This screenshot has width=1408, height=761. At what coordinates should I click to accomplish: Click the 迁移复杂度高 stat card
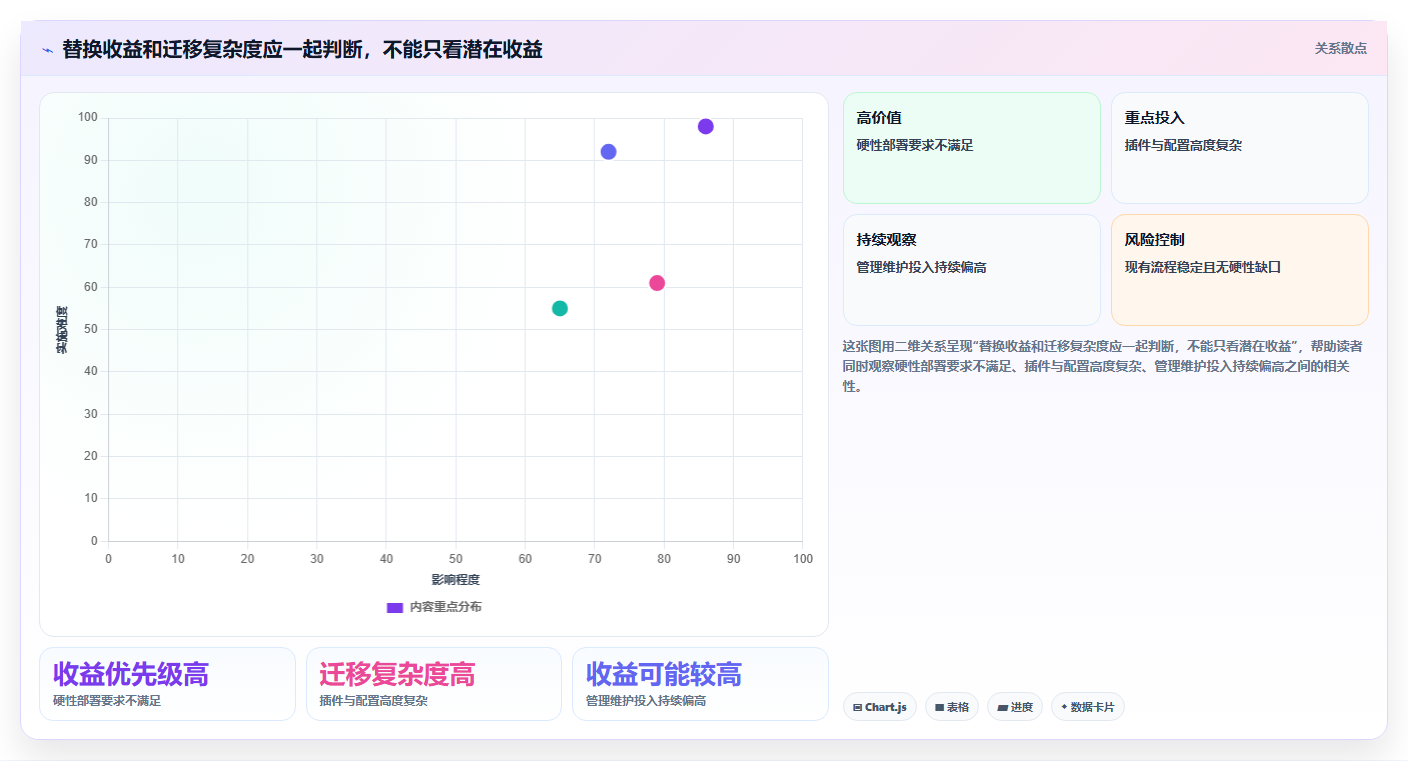point(434,684)
